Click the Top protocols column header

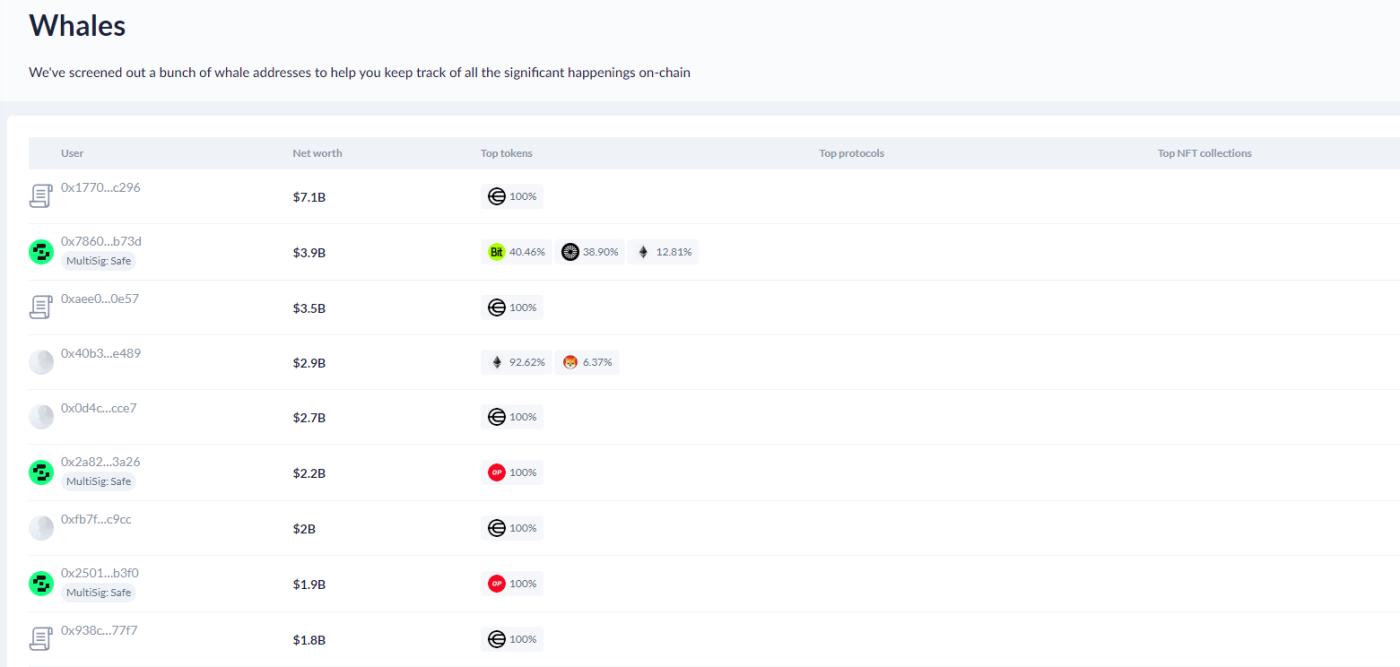click(x=851, y=153)
